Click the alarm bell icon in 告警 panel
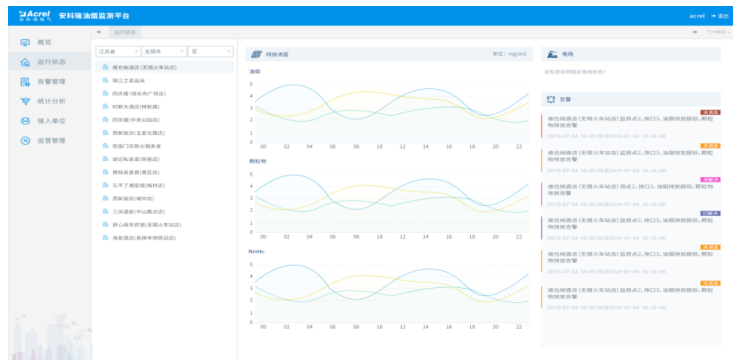The width and height of the screenshot is (738, 364). coord(551,99)
